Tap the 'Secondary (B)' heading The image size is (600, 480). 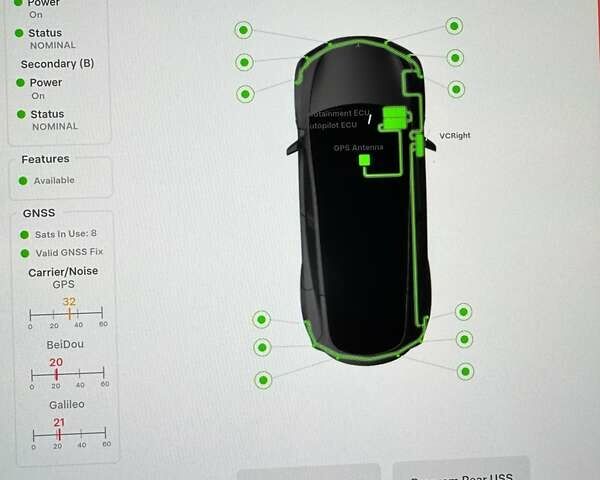click(x=57, y=64)
